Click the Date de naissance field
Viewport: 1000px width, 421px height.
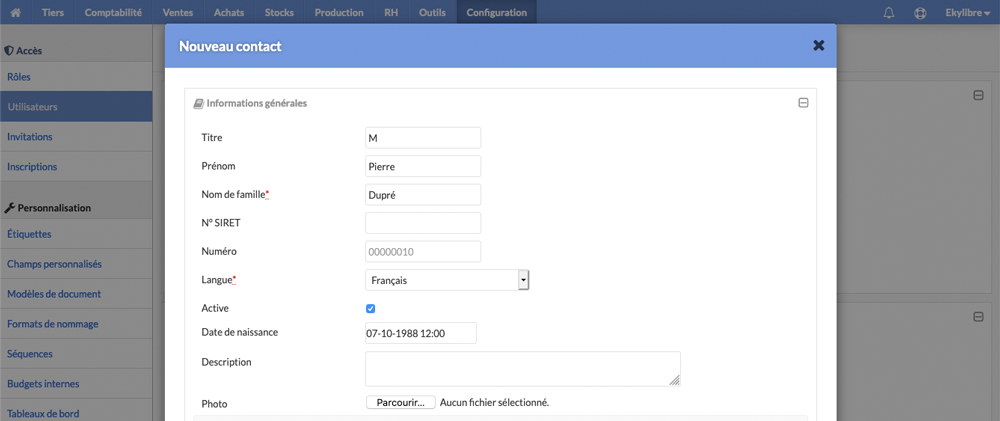421,333
